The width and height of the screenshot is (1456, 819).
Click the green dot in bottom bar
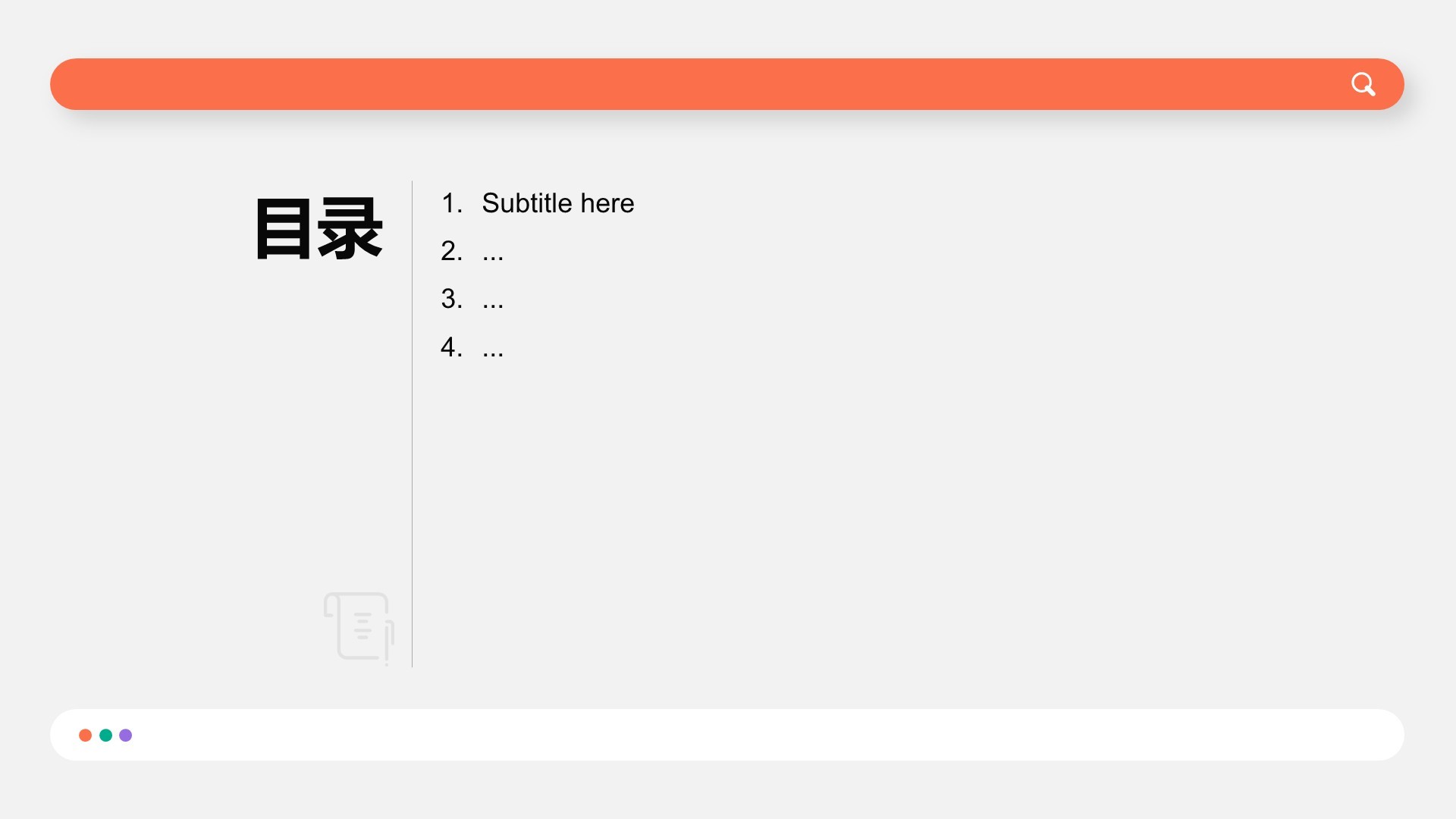pyautogui.click(x=106, y=735)
